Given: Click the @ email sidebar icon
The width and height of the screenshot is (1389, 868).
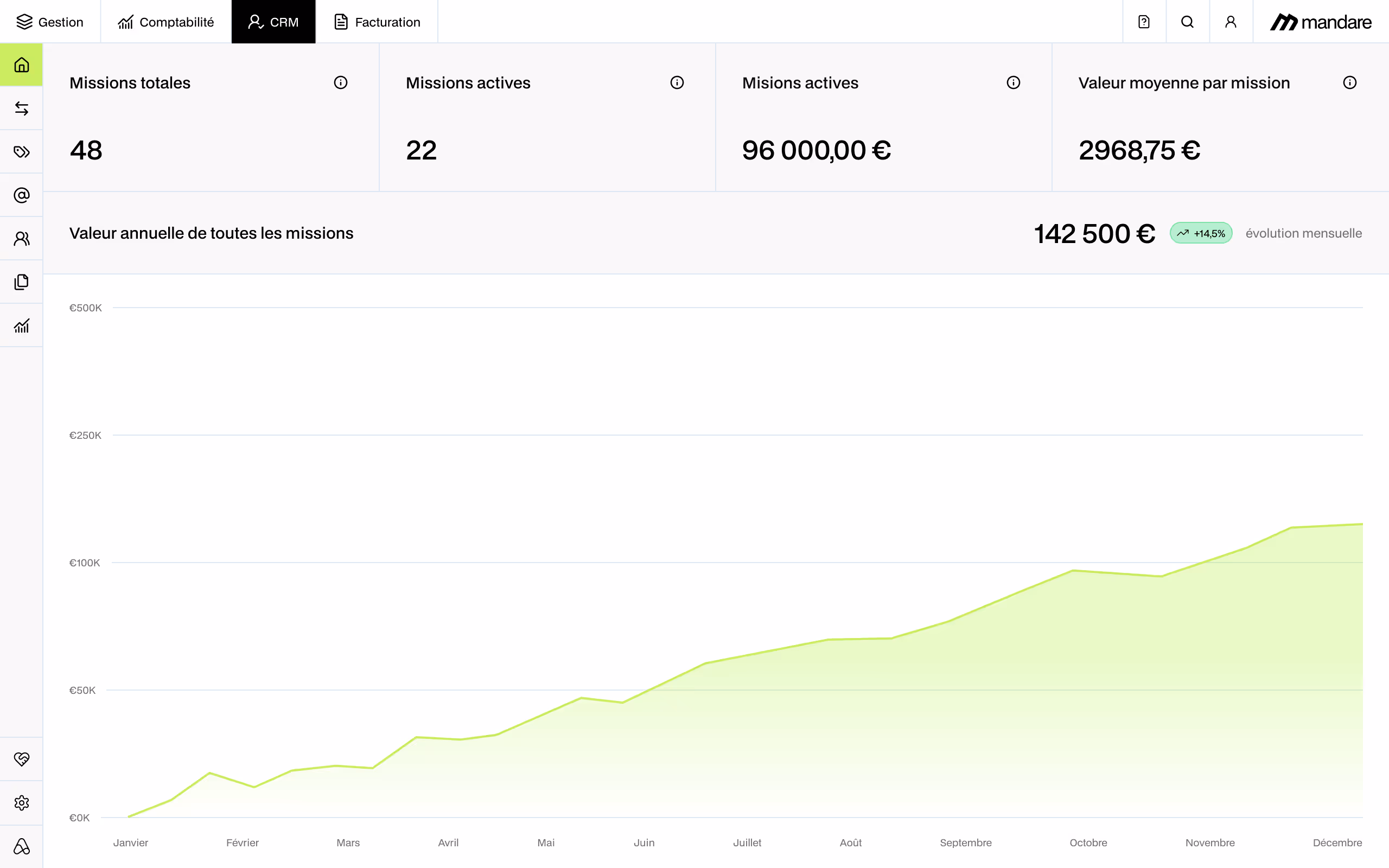Looking at the screenshot, I should (x=21, y=195).
